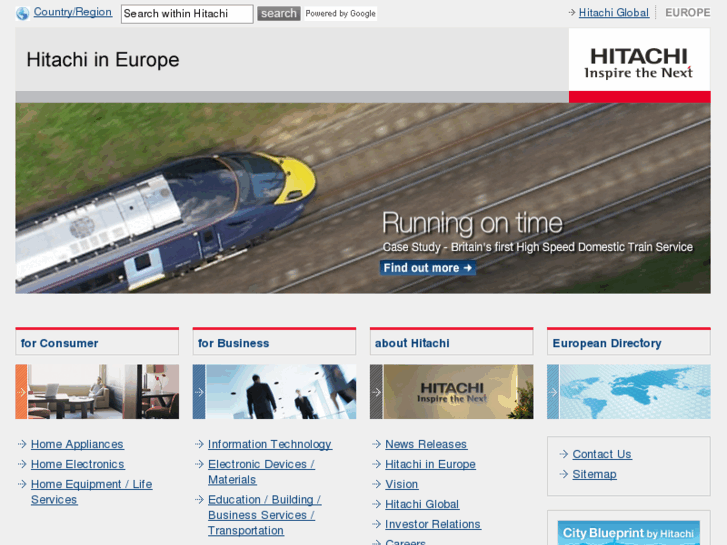Click the arrow icon beside Home Equipment / Life
This screenshot has width=727, height=545.
pos(22,484)
